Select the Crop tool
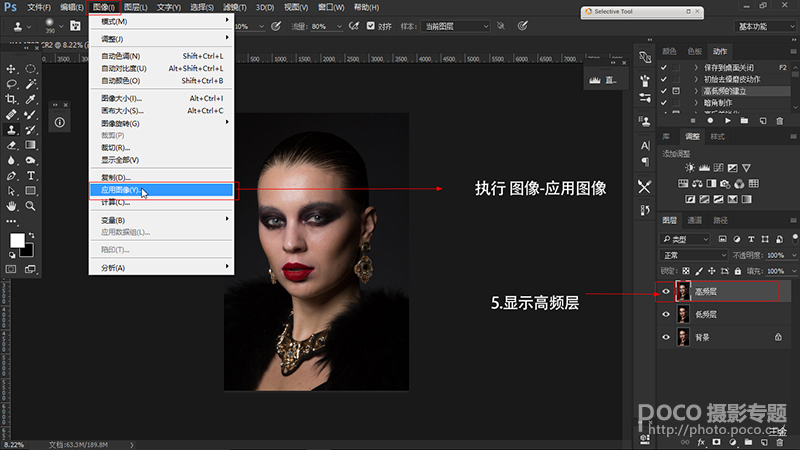Screen dimensions: 800x450 point(12,99)
